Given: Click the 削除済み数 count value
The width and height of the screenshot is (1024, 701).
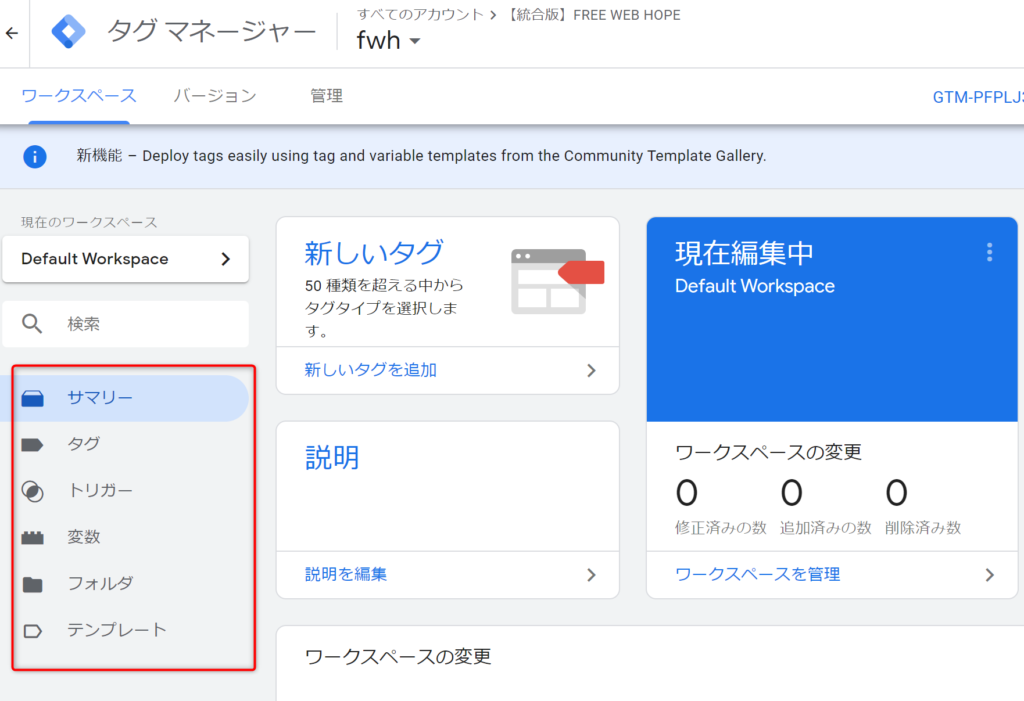Looking at the screenshot, I should coord(897,493).
